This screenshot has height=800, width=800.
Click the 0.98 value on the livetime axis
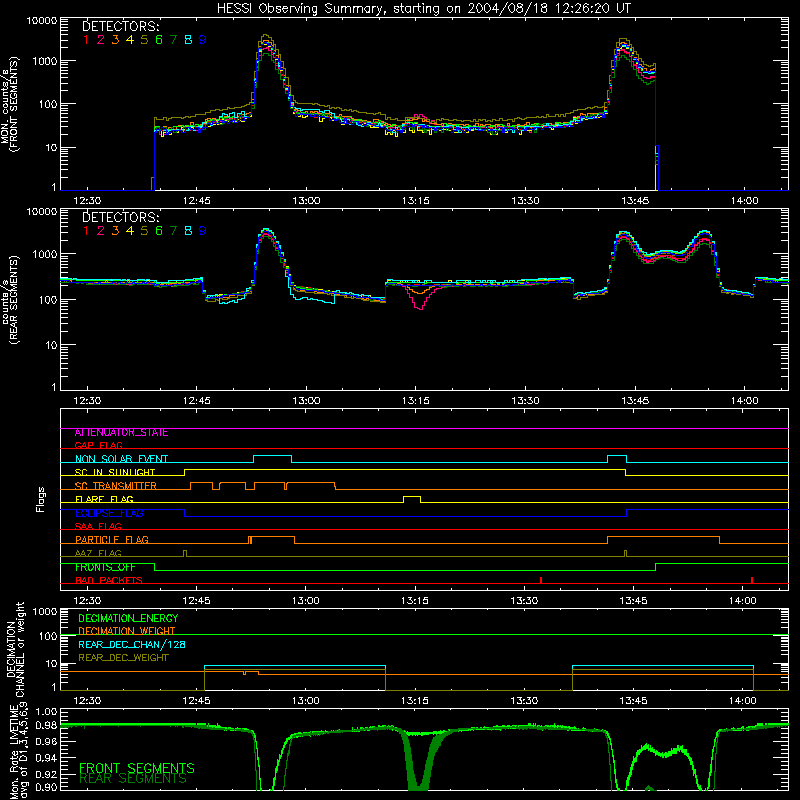pos(46,726)
